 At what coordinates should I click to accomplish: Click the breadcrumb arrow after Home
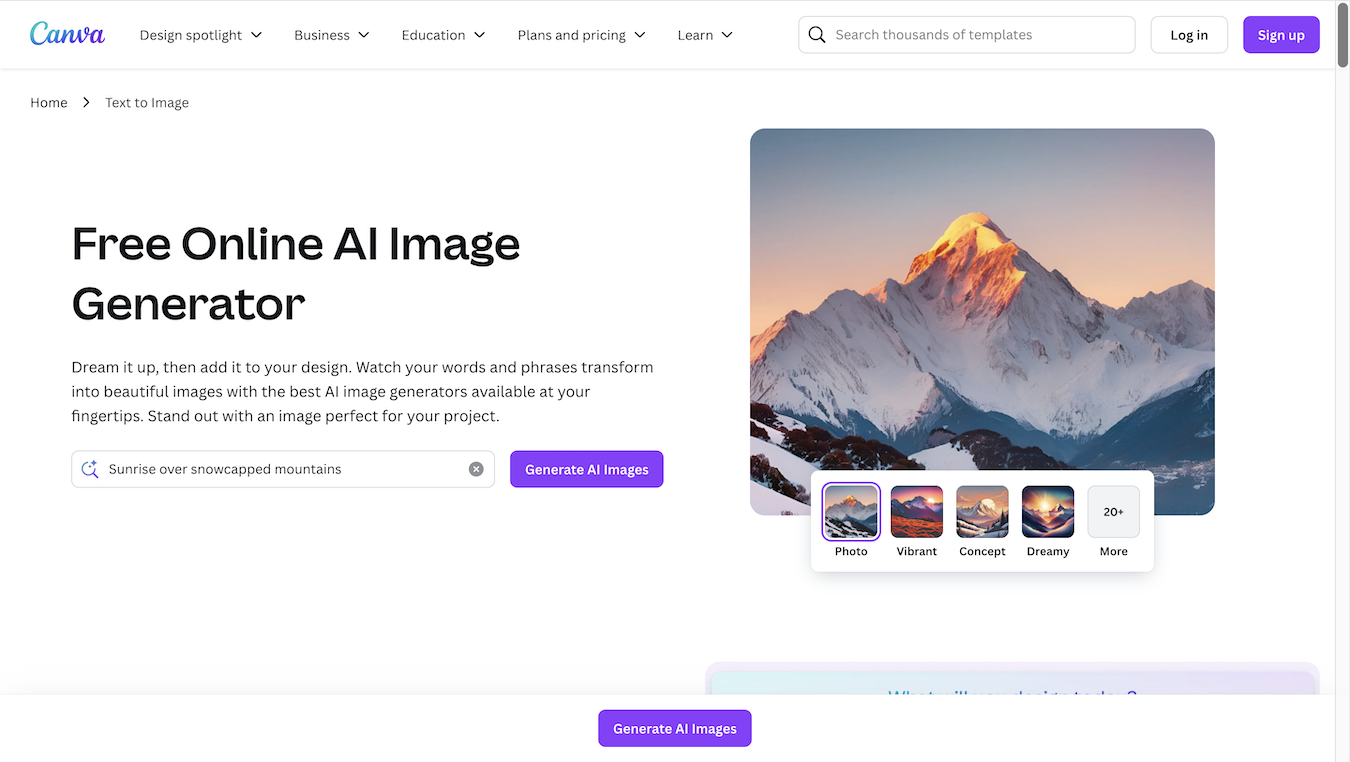tap(86, 102)
